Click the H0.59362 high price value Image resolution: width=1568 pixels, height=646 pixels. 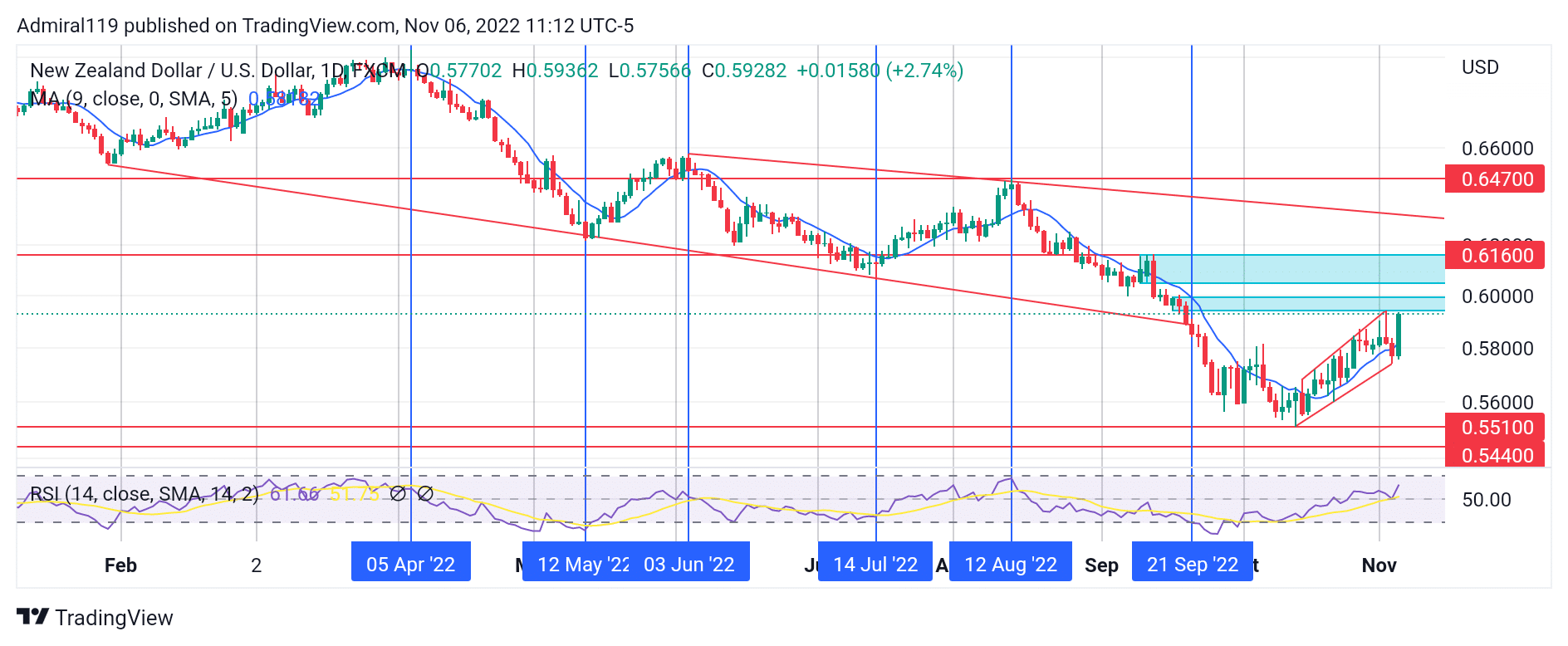(555, 71)
